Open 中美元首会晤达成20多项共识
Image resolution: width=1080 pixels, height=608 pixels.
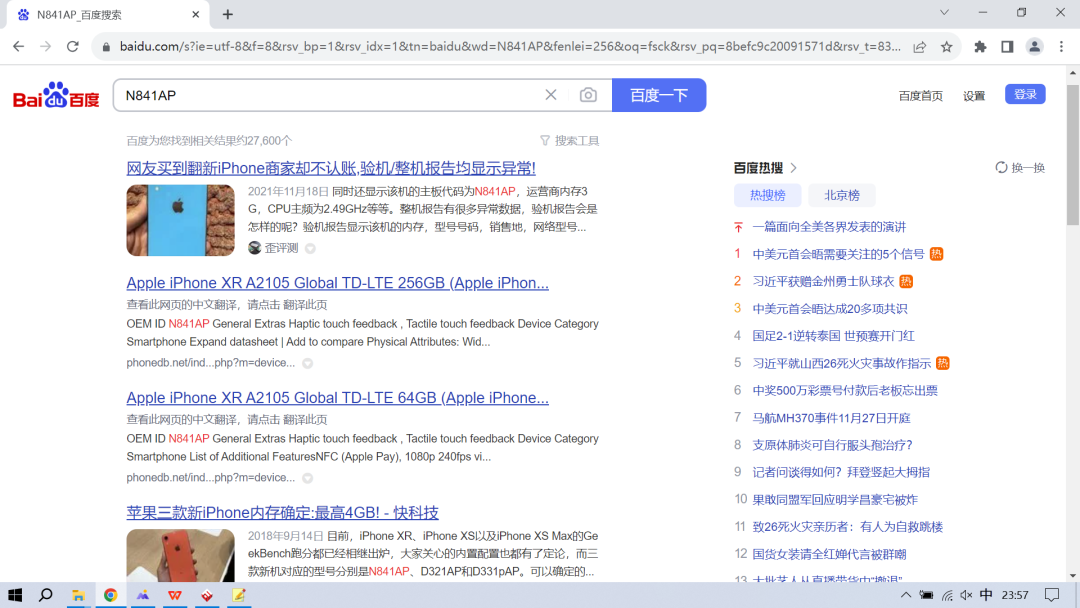pyautogui.click(x=830, y=308)
